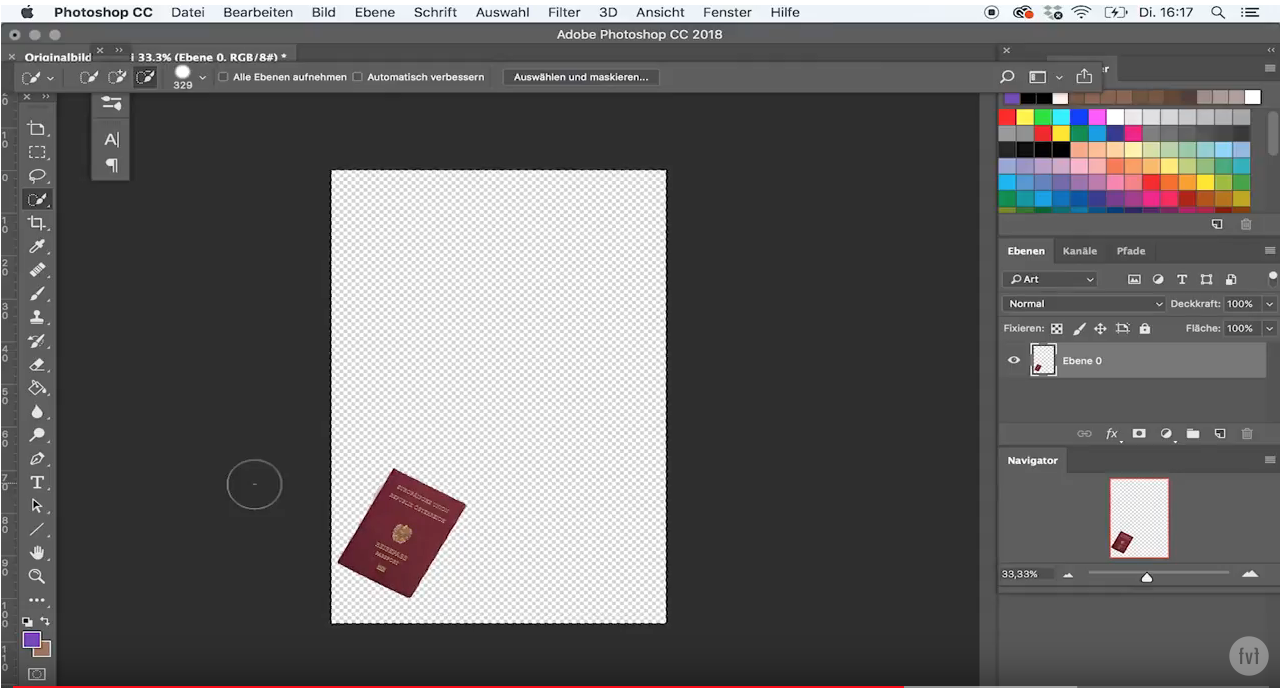Select the Zoom magnifier tool
The width and height of the screenshot is (1280, 688).
point(37,577)
